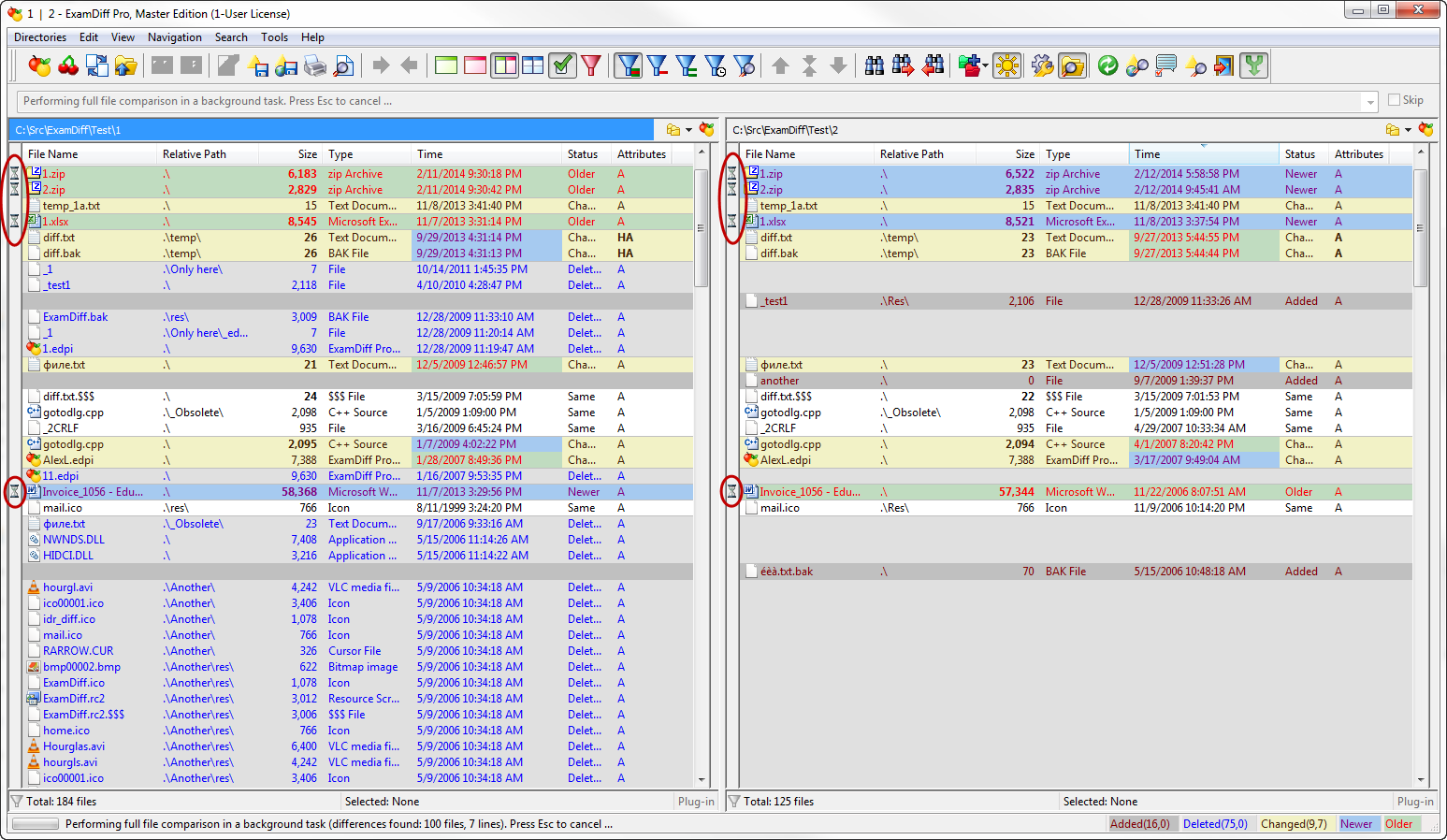
Task: Open Options gear and wrench icon
Action: tap(1042, 65)
